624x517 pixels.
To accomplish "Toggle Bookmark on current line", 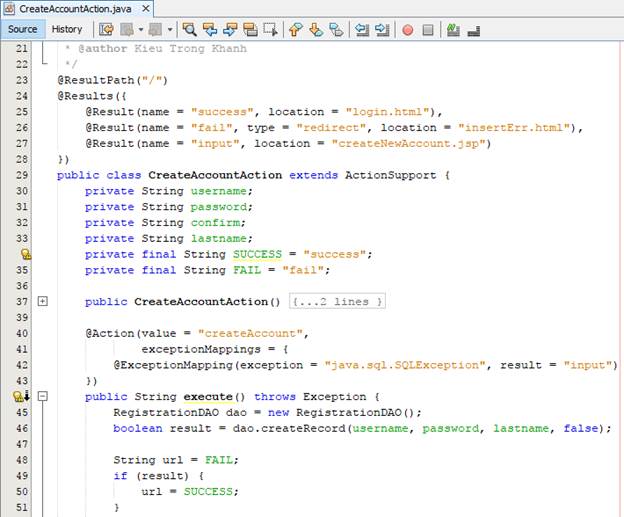I will [336, 29].
